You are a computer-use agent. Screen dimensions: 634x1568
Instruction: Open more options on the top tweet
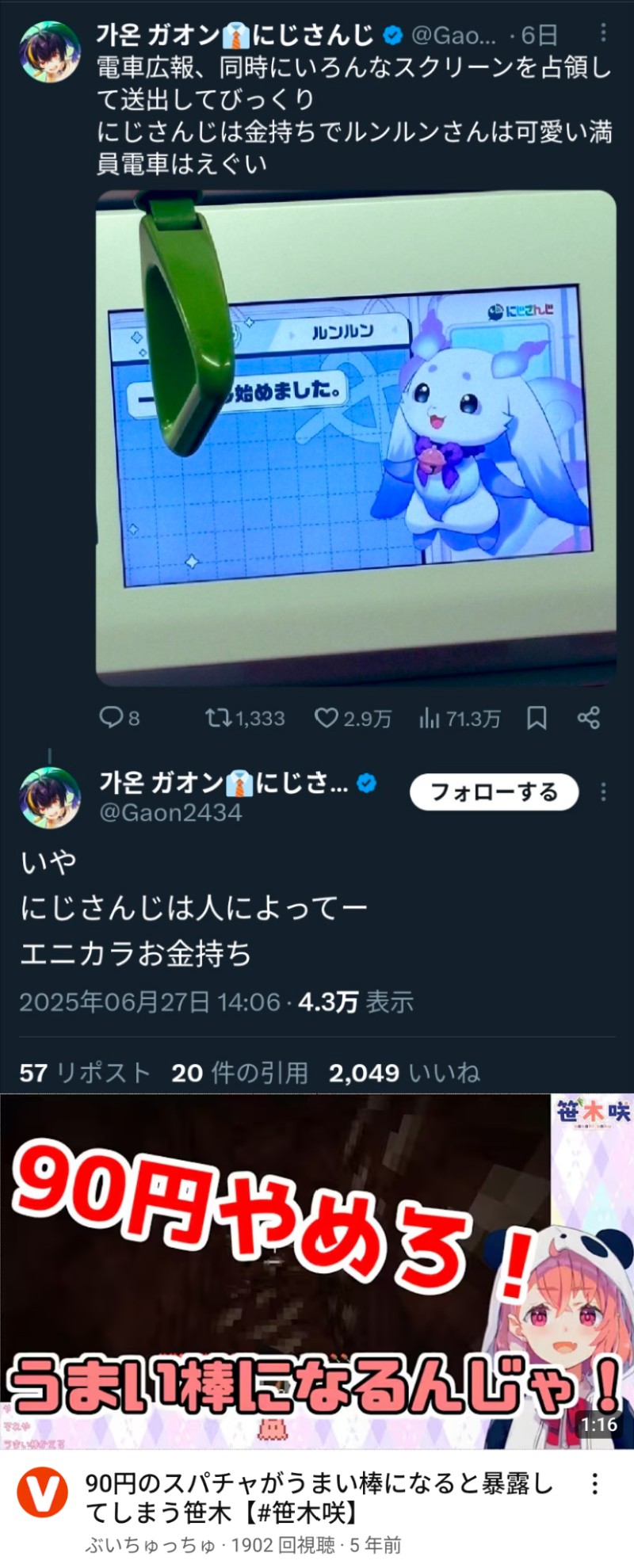[603, 32]
